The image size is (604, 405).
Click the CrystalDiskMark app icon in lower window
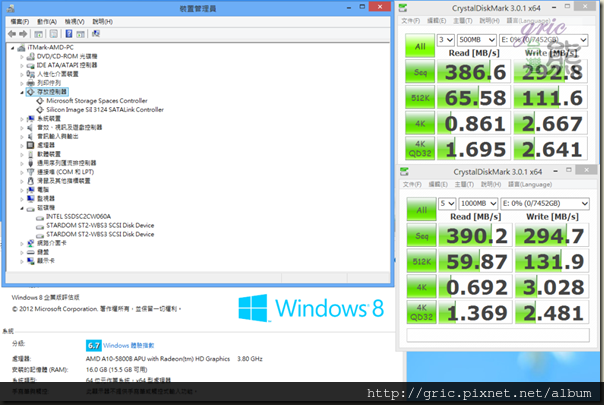coord(404,172)
